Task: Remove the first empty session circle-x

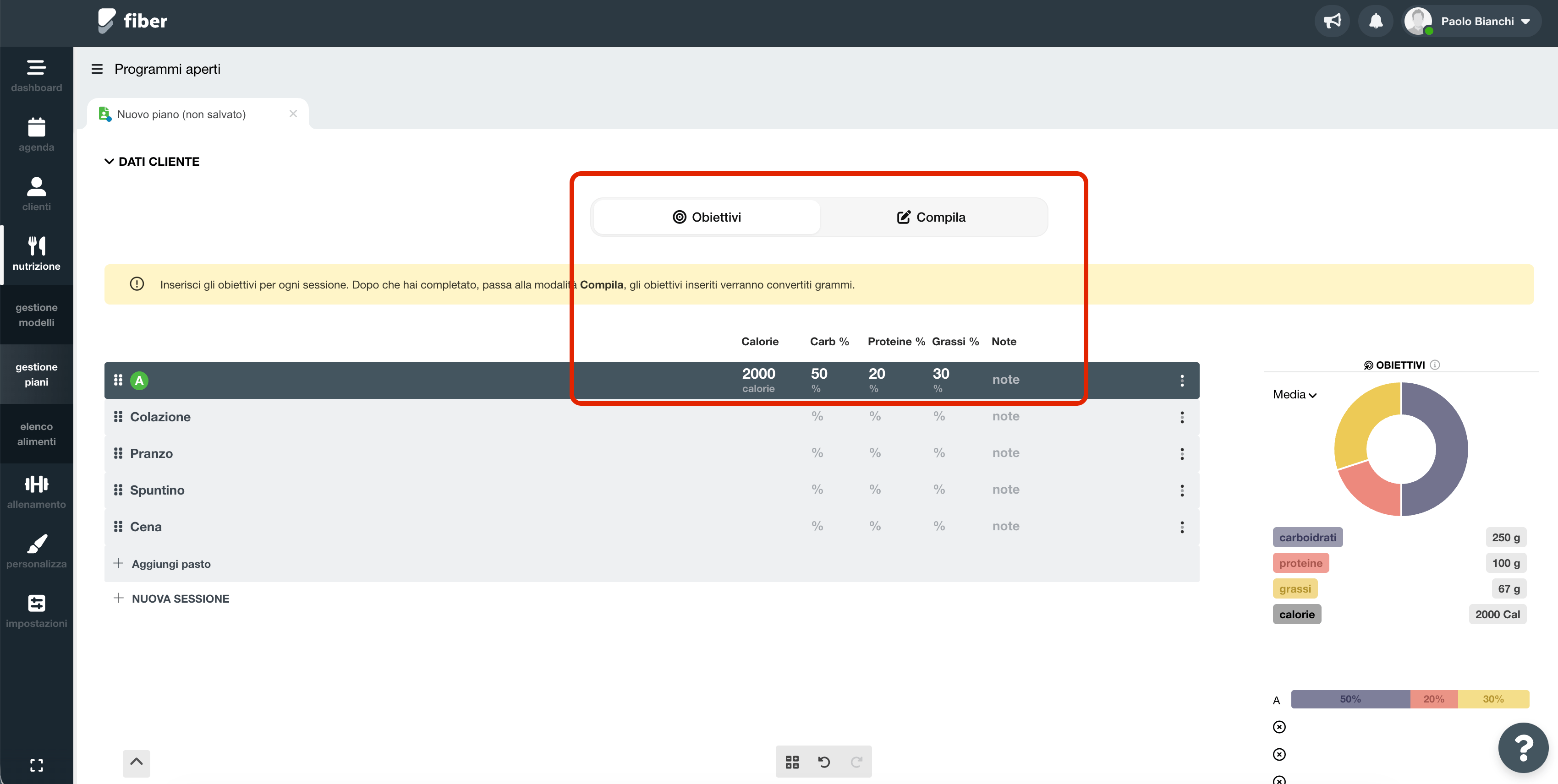Action: click(x=1279, y=727)
